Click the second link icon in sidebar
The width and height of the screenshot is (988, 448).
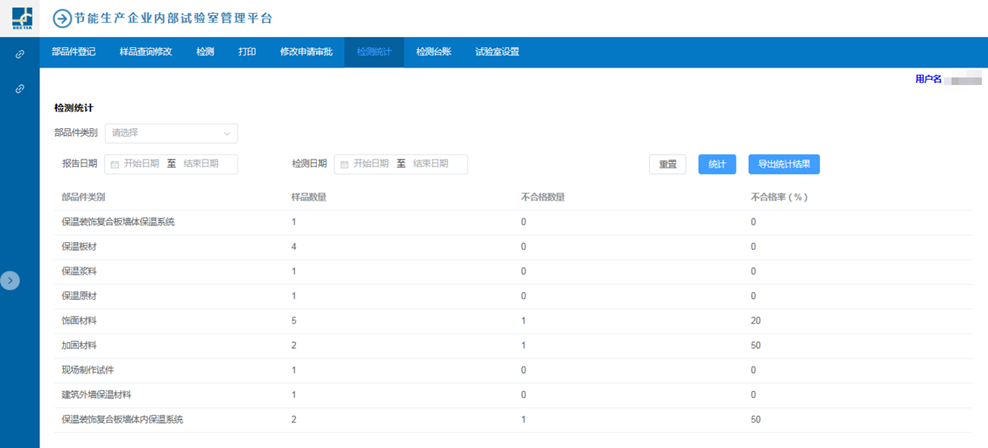tap(20, 89)
